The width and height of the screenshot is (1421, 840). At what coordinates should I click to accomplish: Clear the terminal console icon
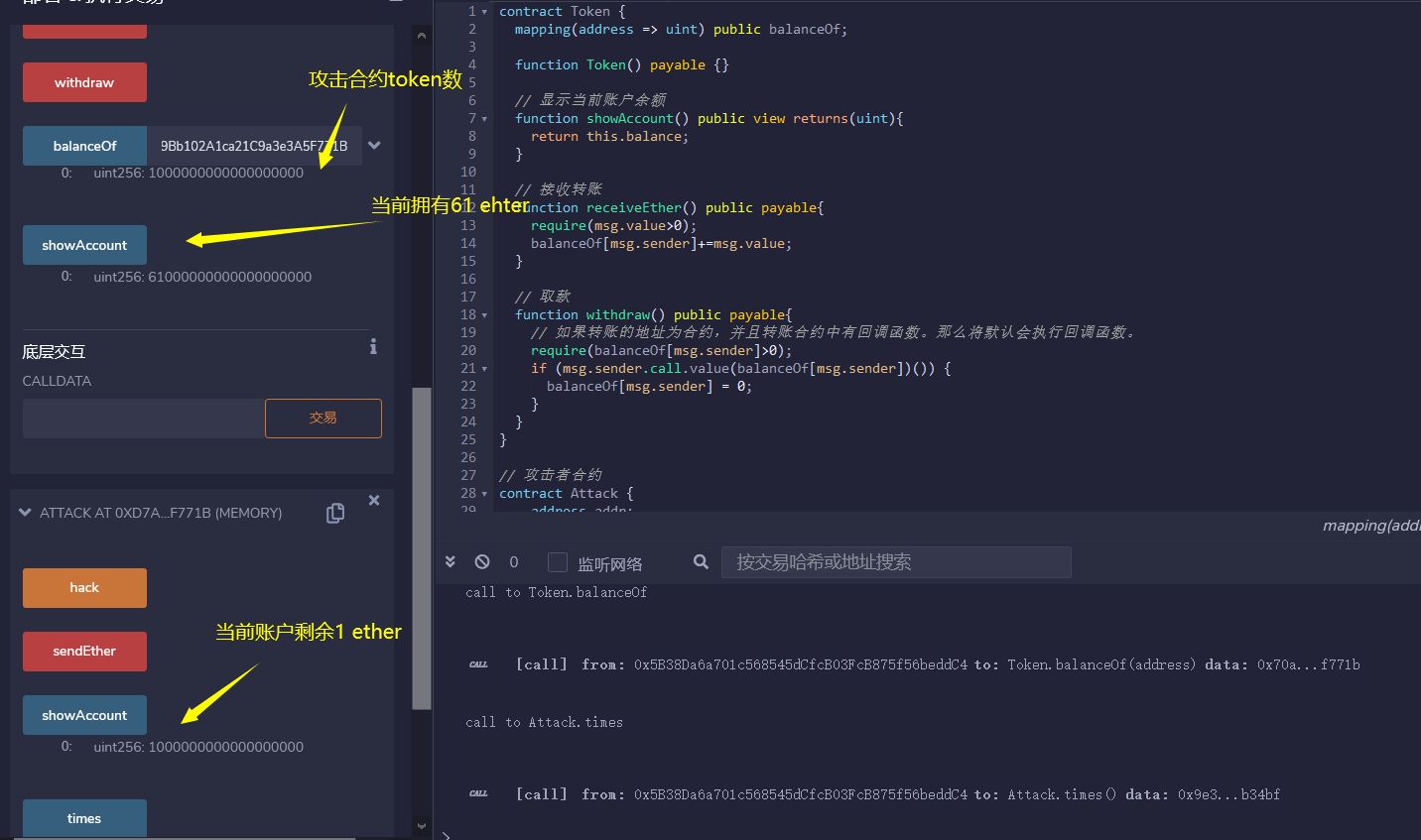(x=482, y=561)
